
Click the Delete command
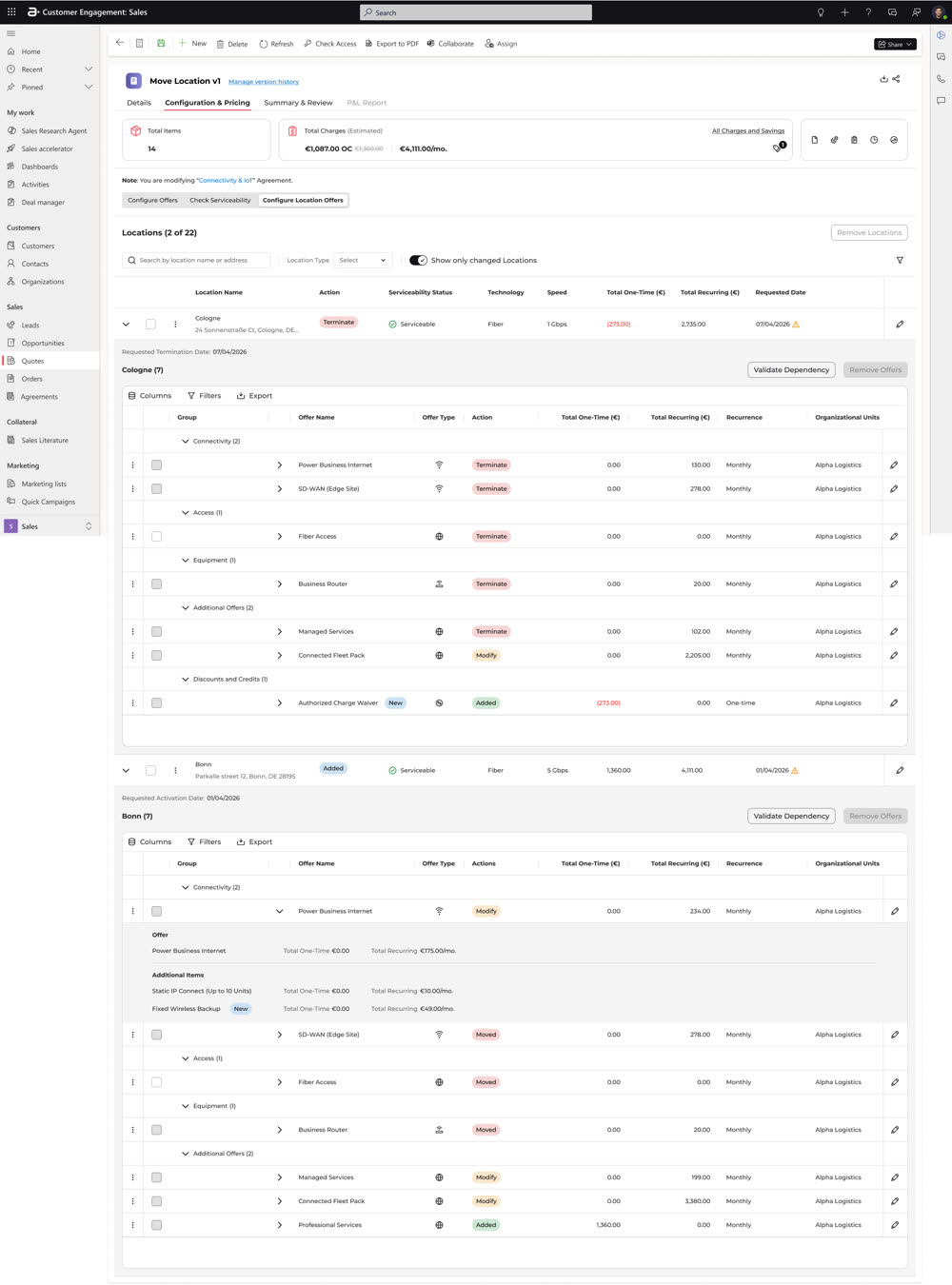pos(232,44)
